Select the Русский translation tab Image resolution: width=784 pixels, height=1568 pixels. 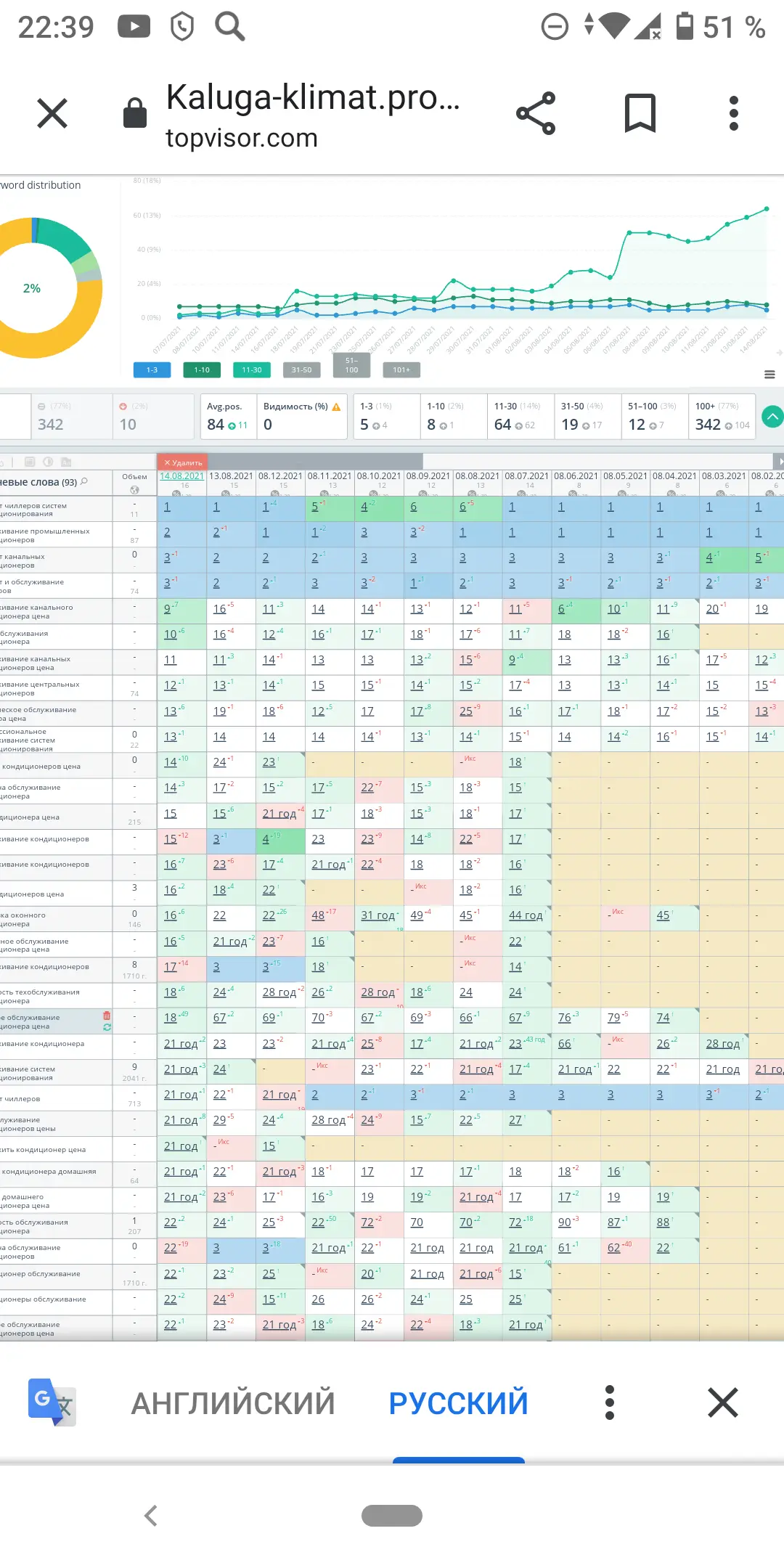pyautogui.click(x=459, y=1402)
